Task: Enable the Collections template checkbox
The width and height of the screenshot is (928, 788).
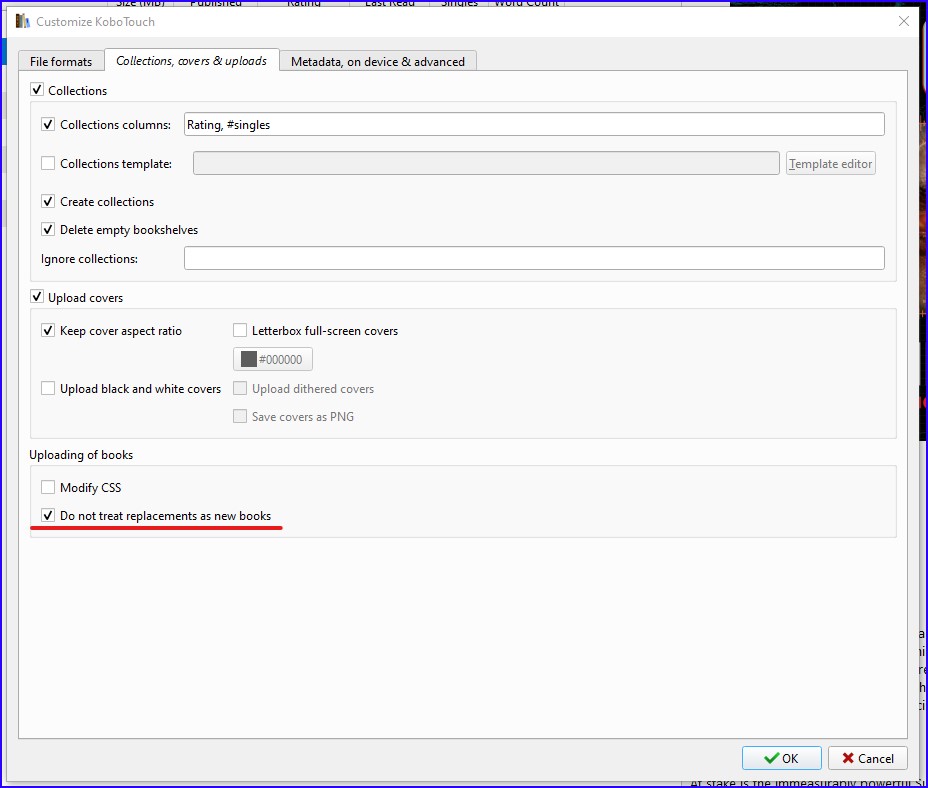Action: 48,163
